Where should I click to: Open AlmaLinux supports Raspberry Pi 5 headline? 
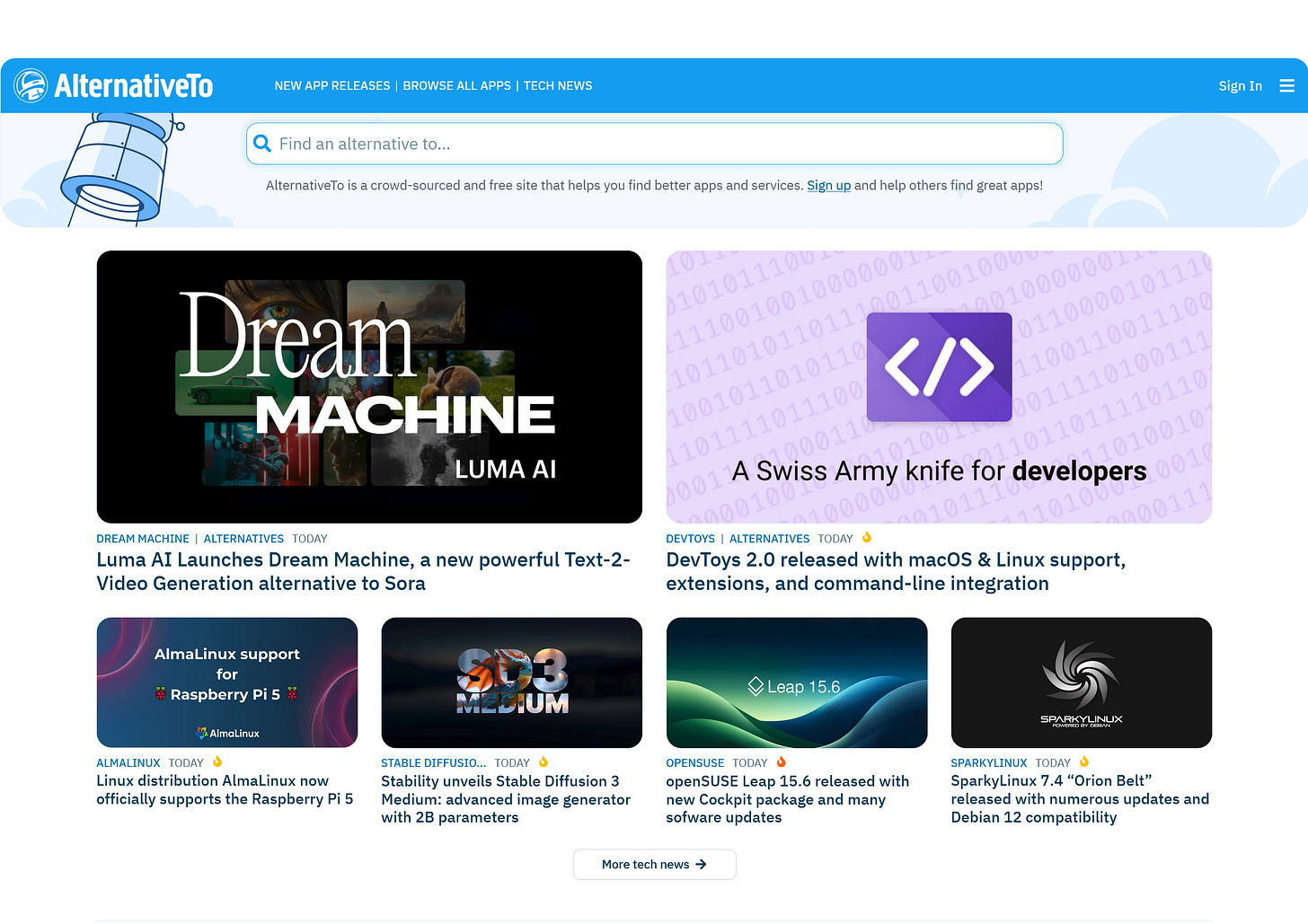coord(225,790)
